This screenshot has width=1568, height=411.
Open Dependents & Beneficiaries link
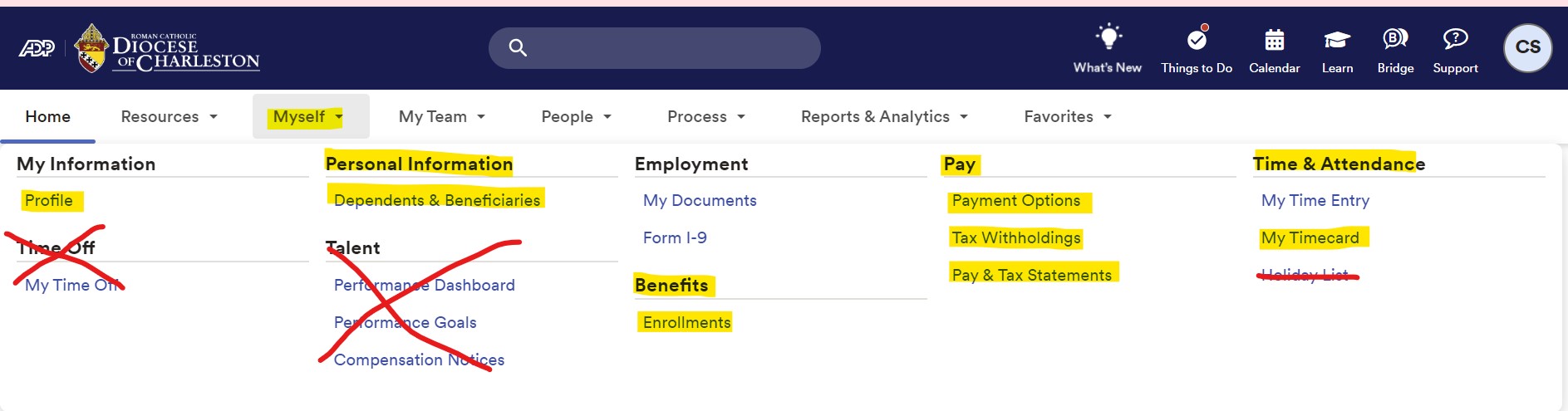pyautogui.click(x=437, y=200)
